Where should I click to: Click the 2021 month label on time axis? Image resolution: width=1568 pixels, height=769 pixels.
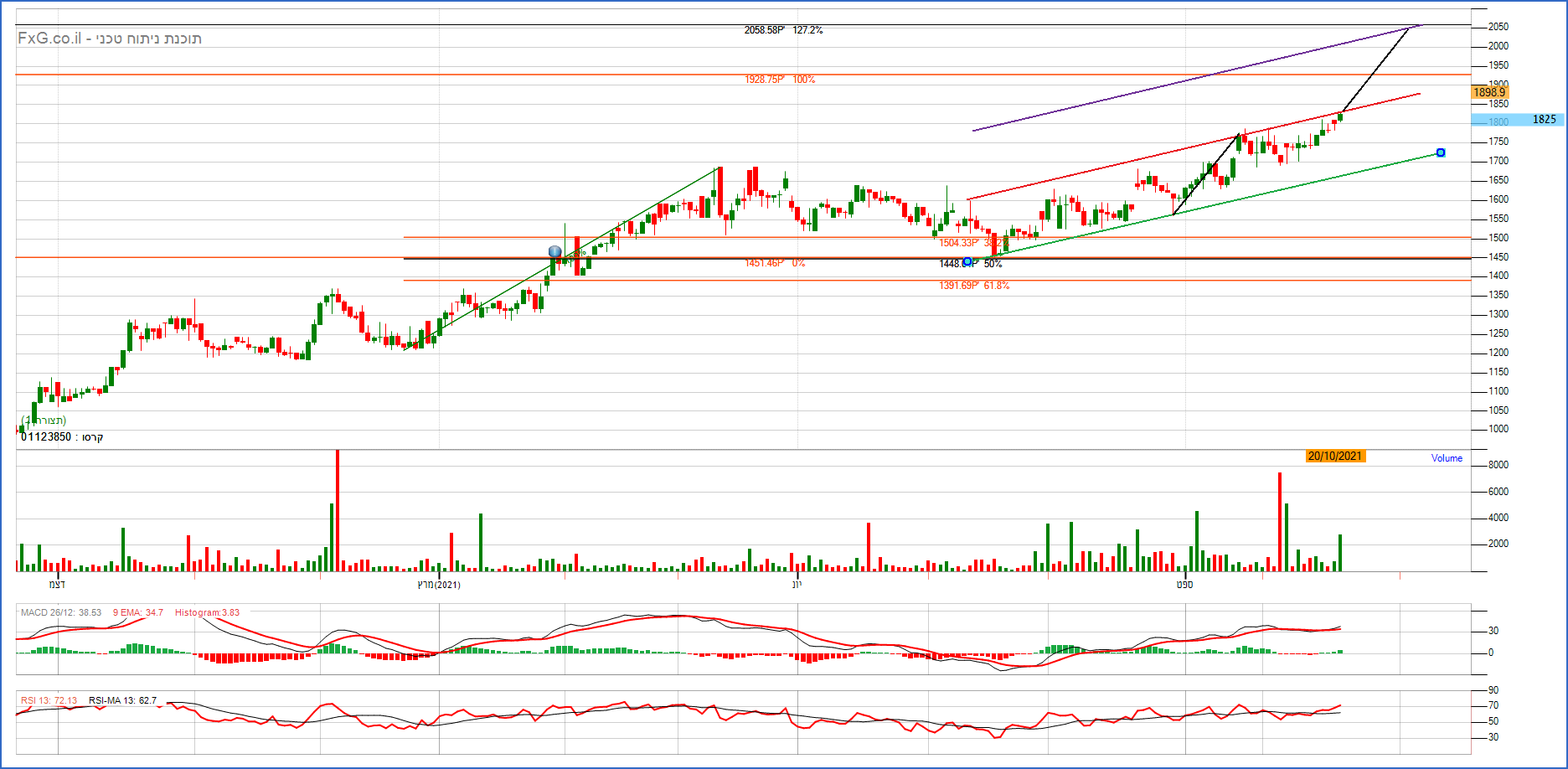[x=439, y=585]
